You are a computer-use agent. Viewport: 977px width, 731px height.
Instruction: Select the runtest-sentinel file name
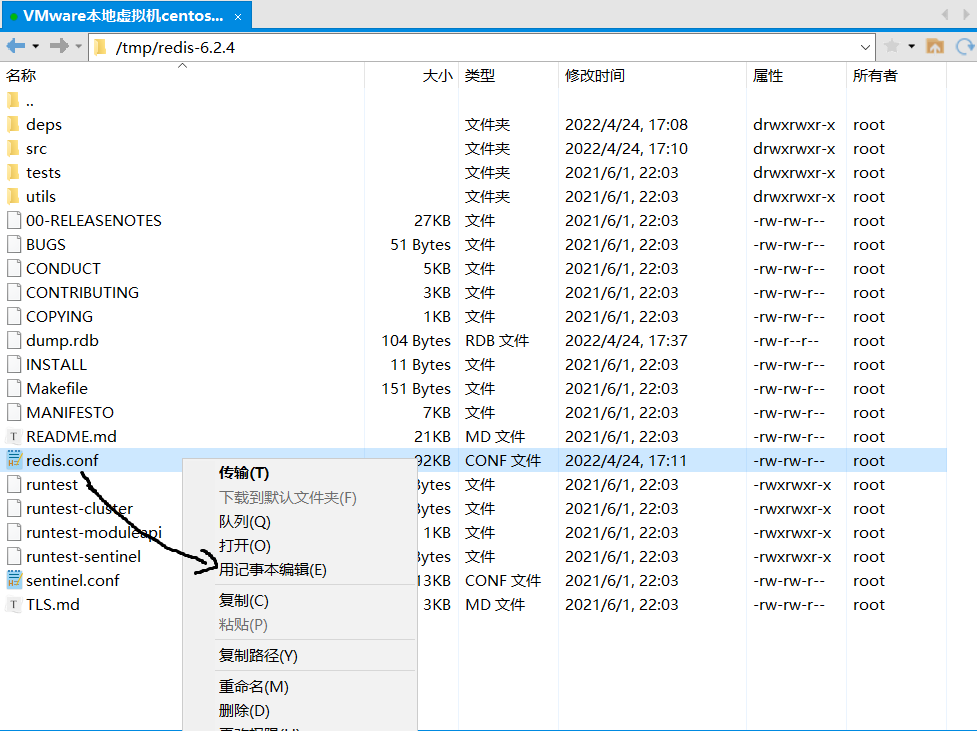tap(83, 557)
